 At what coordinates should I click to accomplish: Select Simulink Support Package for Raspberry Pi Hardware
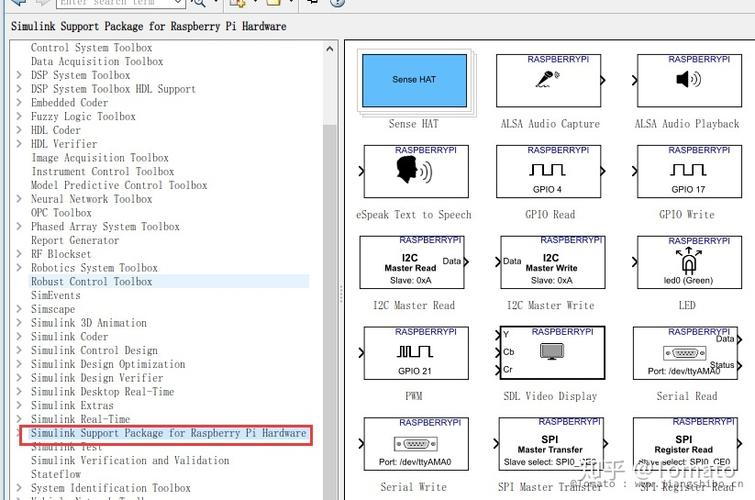(x=169, y=433)
